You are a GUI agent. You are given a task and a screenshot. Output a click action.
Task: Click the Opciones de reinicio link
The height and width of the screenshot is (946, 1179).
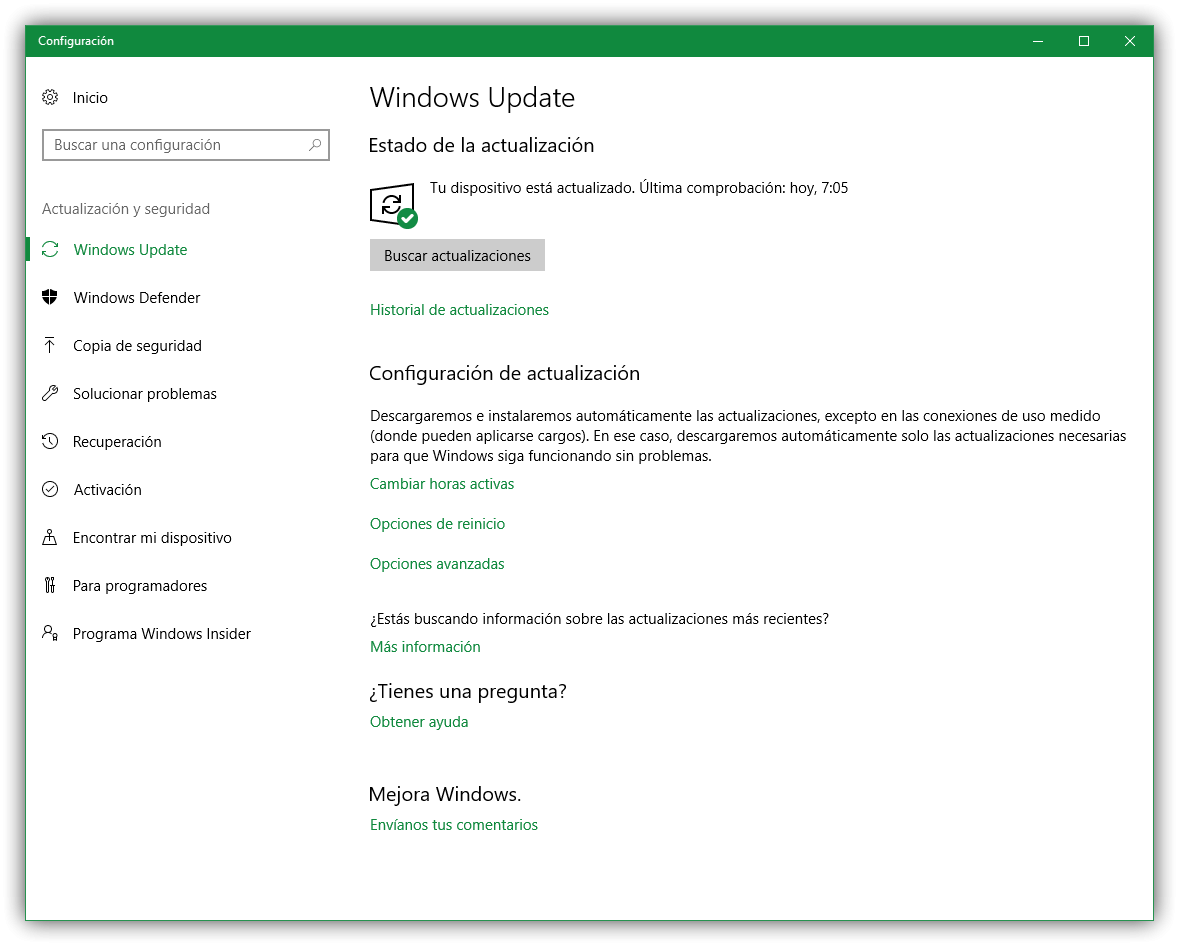(x=438, y=523)
